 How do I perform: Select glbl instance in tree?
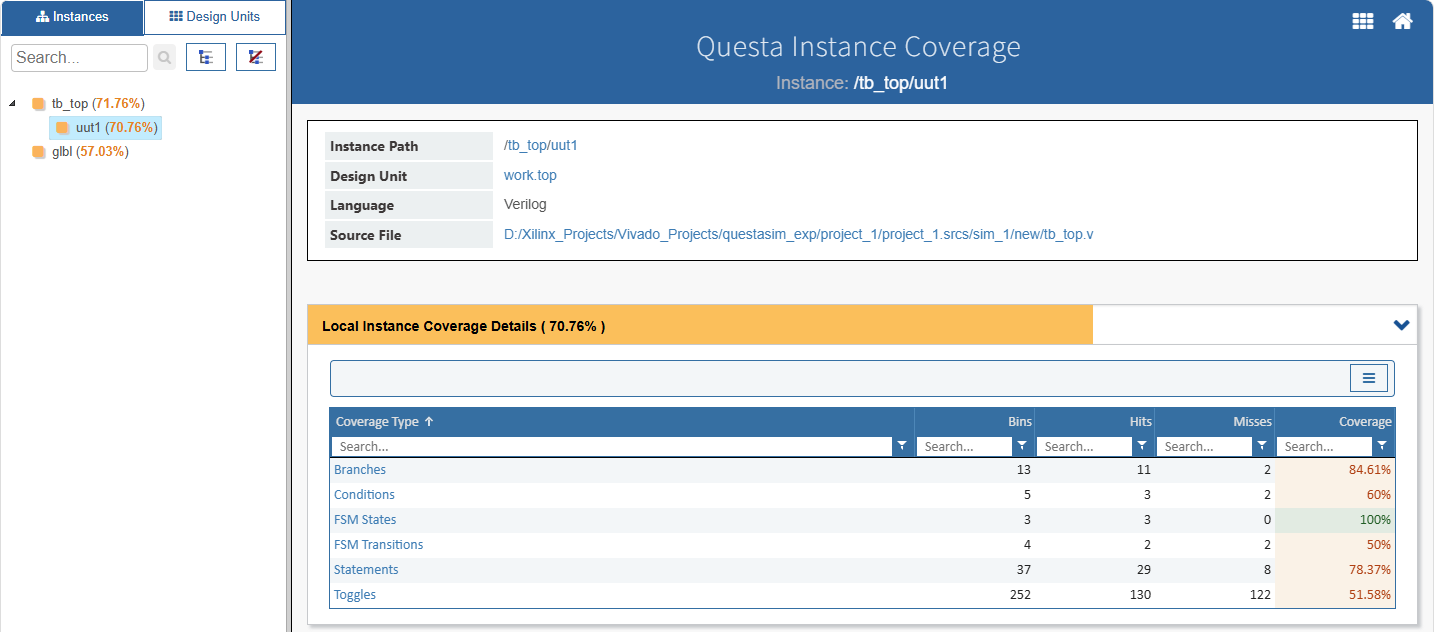pyautogui.click(x=90, y=152)
